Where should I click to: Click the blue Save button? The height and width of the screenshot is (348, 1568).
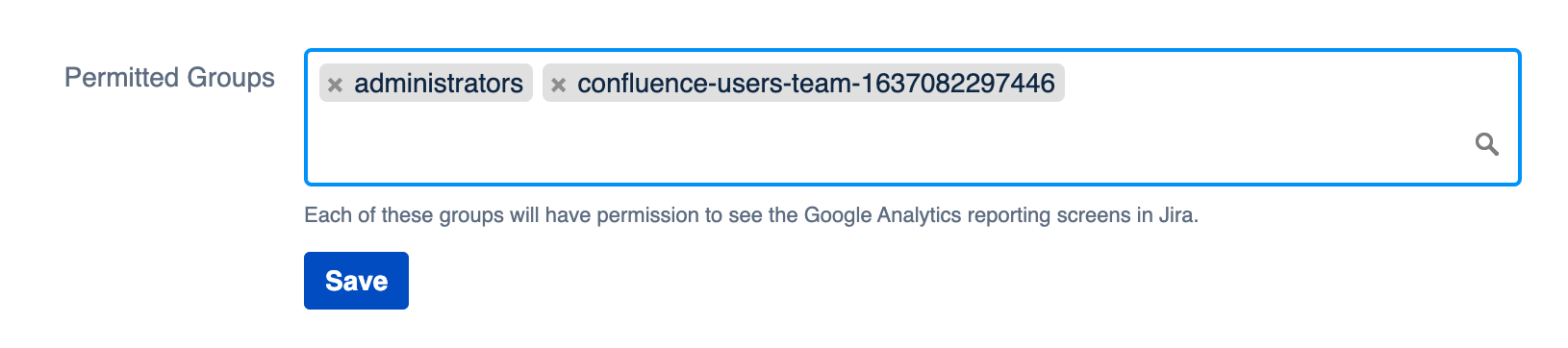356,281
